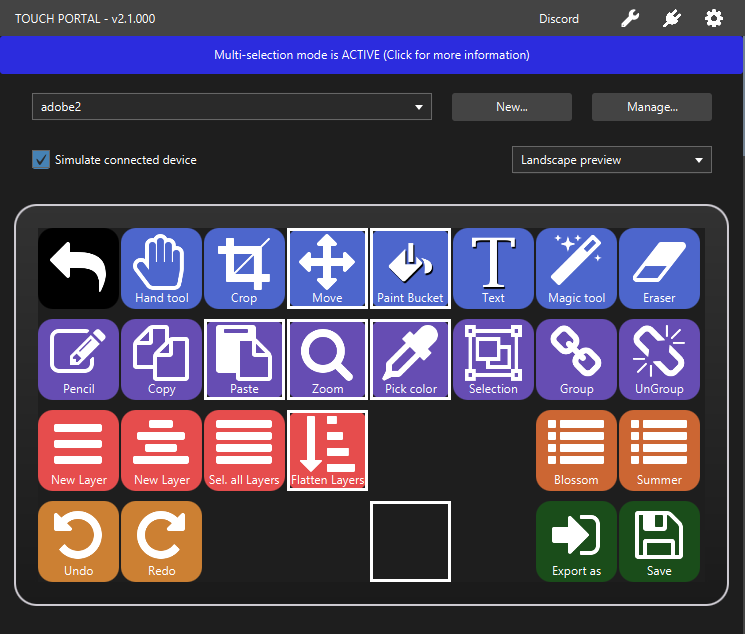745x634 pixels.
Task: Choose the Magic tool button
Action: pyautogui.click(x=576, y=268)
